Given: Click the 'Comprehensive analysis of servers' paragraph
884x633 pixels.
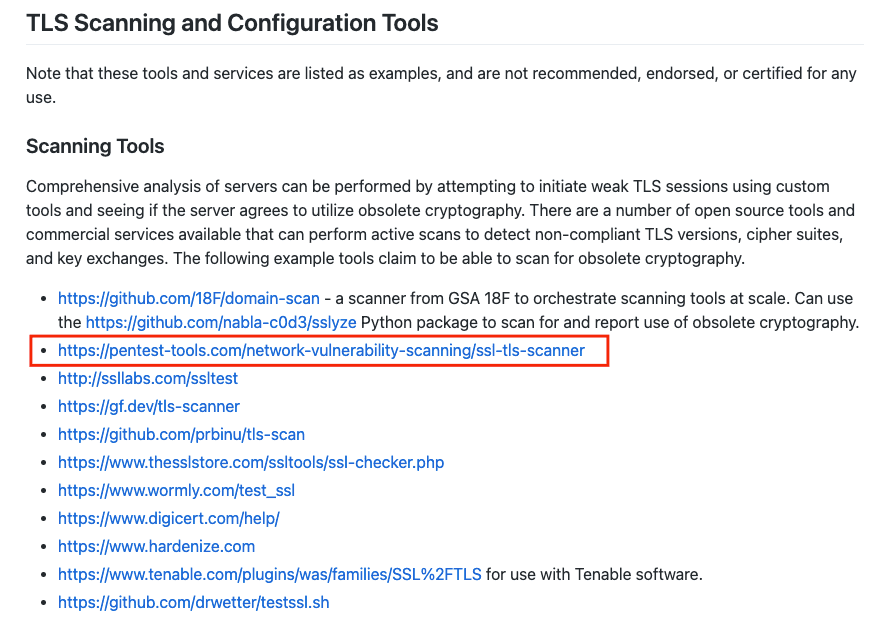Looking at the screenshot, I should tap(440, 222).
